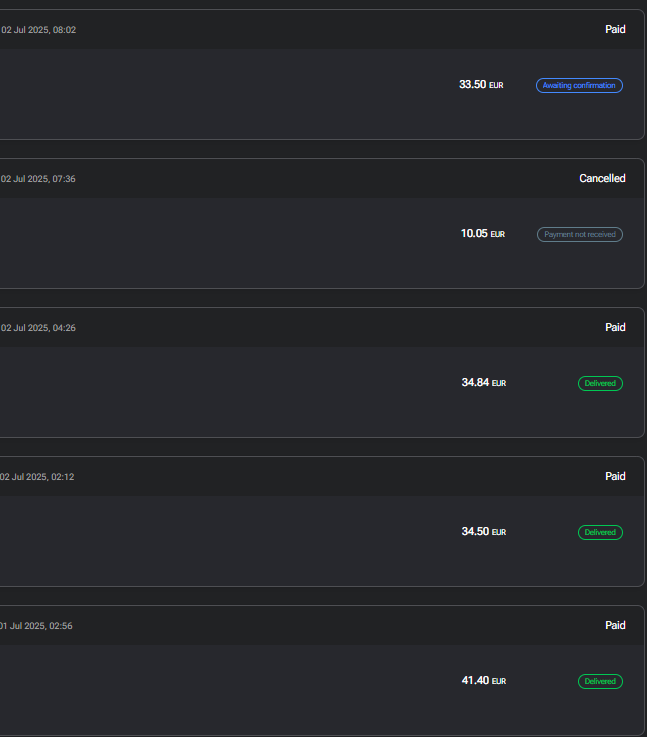This screenshot has width=647, height=737.
Task: Click Paid label on the 04:26 order
Action: [x=615, y=328]
